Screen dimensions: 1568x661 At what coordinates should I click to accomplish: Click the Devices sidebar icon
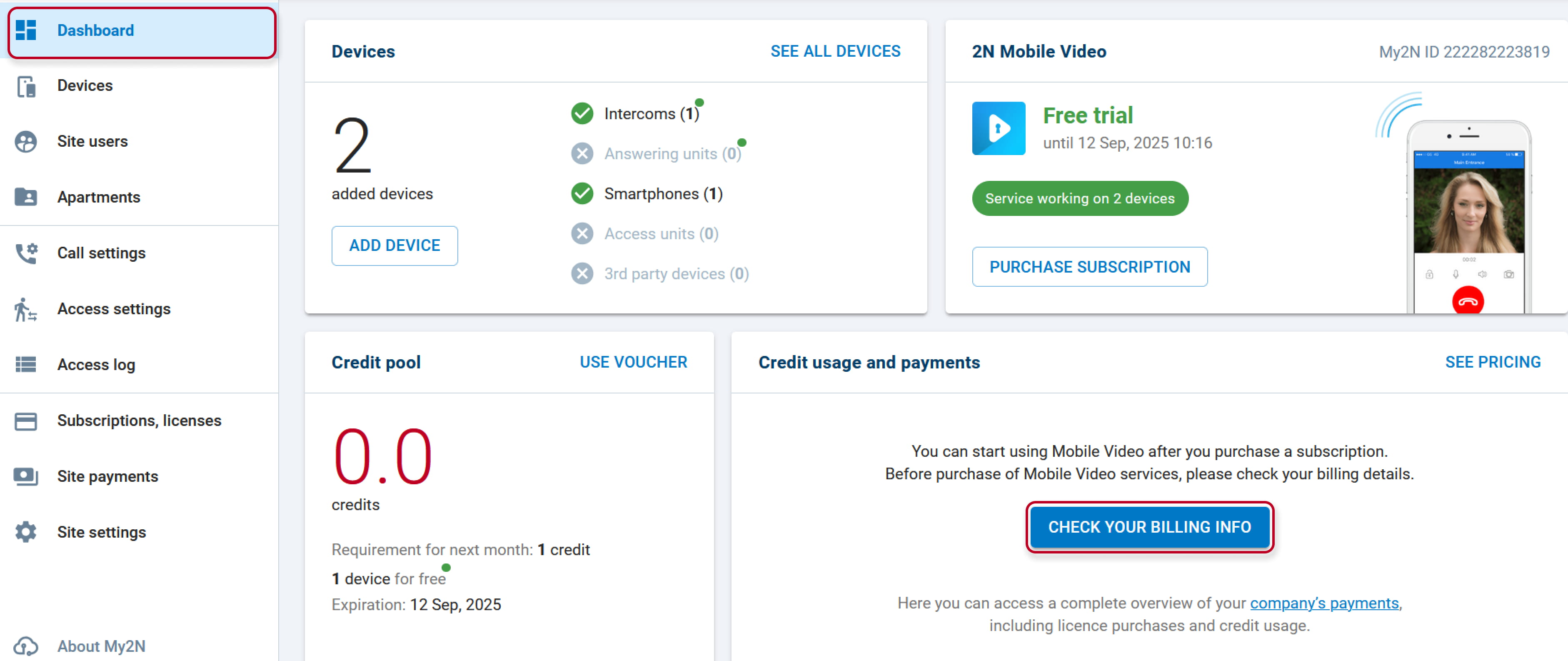[x=25, y=86]
